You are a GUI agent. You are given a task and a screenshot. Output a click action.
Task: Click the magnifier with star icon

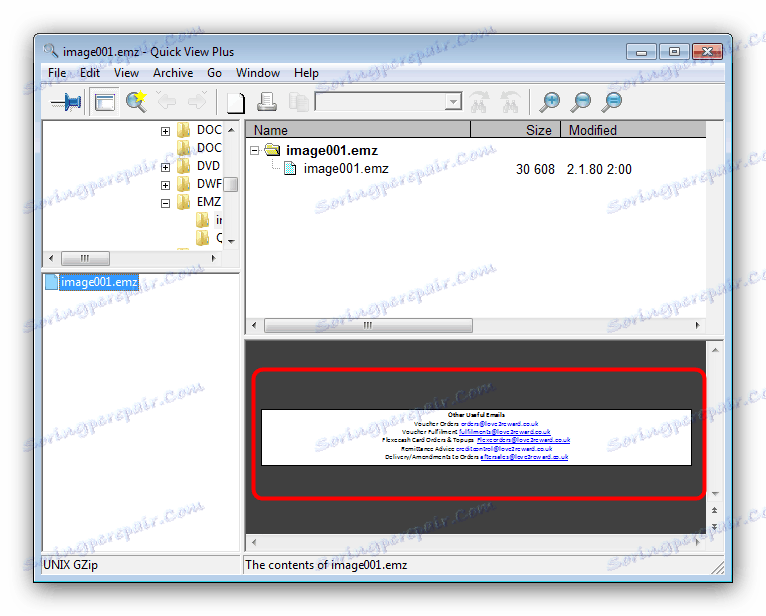(136, 102)
